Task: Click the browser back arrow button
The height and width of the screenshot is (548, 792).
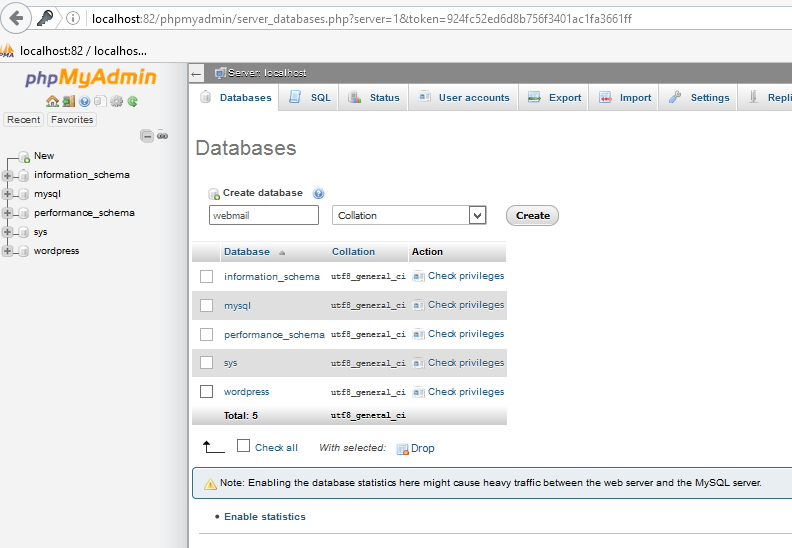Action: point(16,19)
